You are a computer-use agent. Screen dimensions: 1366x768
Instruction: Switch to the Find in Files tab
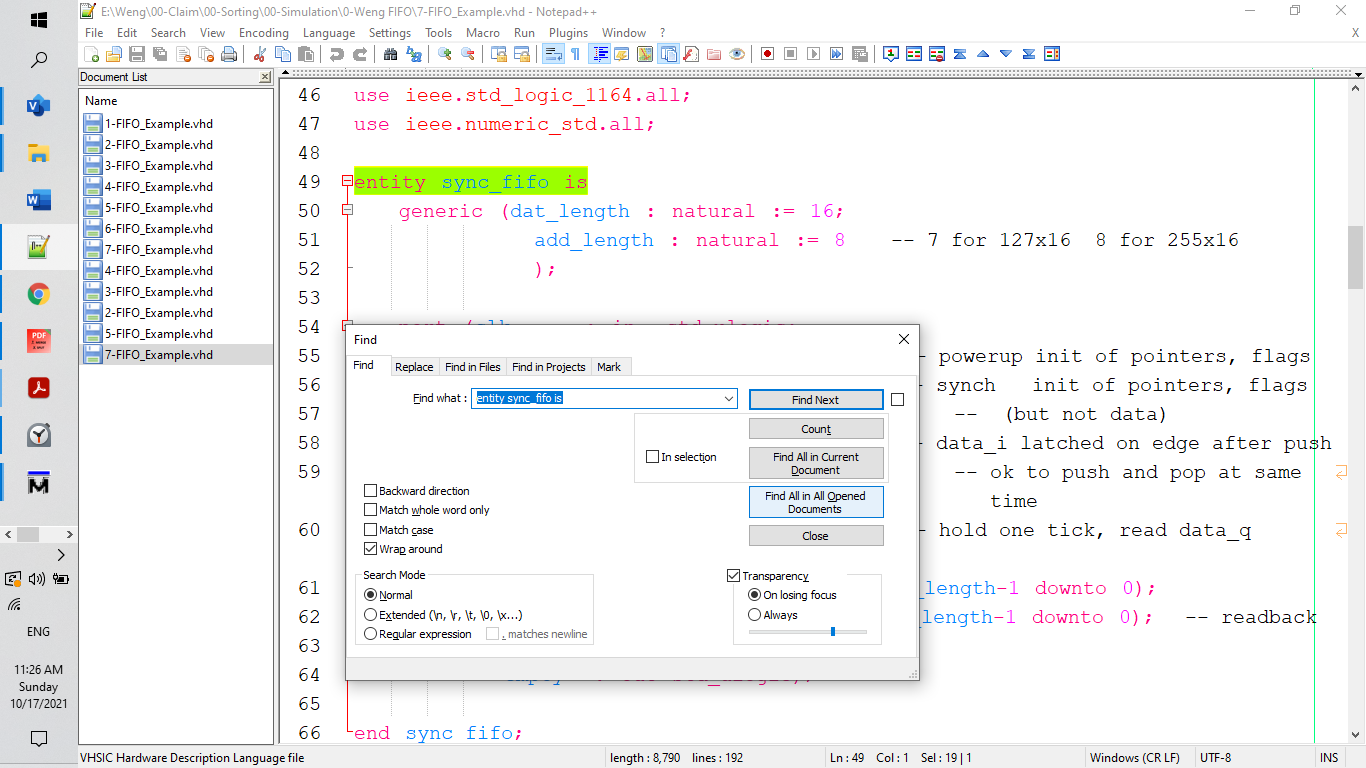pyautogui.click(x=473, y=367)
